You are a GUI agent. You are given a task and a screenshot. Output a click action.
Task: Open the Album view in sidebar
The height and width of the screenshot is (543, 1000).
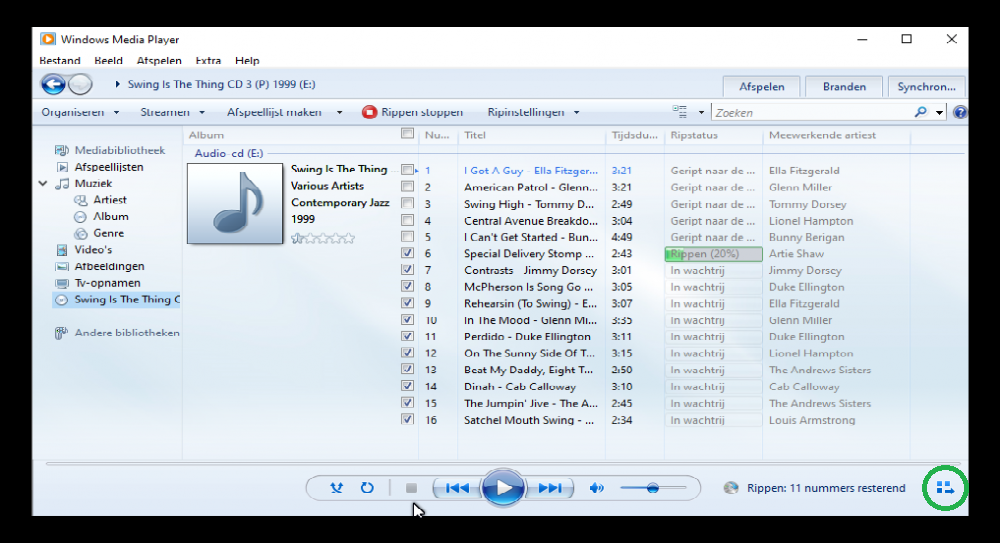[x=110, y=216]
